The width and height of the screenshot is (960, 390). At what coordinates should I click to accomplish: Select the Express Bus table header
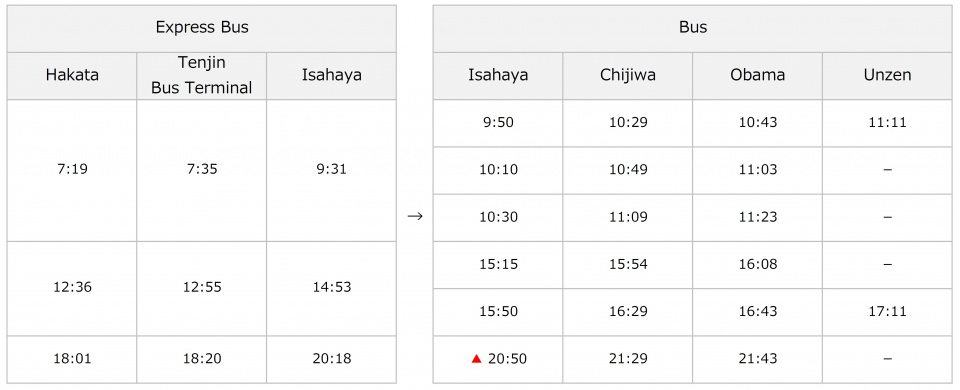[201, 28]
